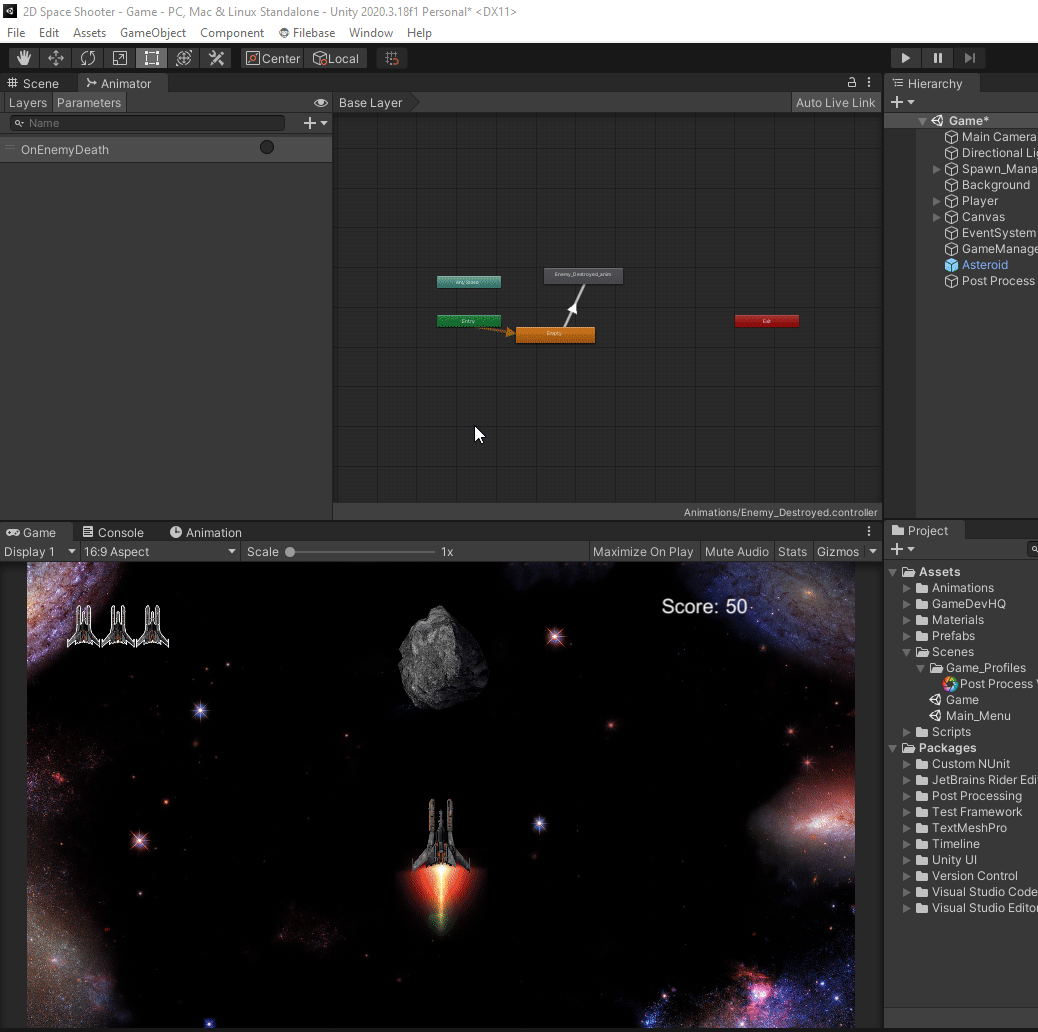Open custom editor tools icon
1038x1032 pixels.
click(216, 58)
